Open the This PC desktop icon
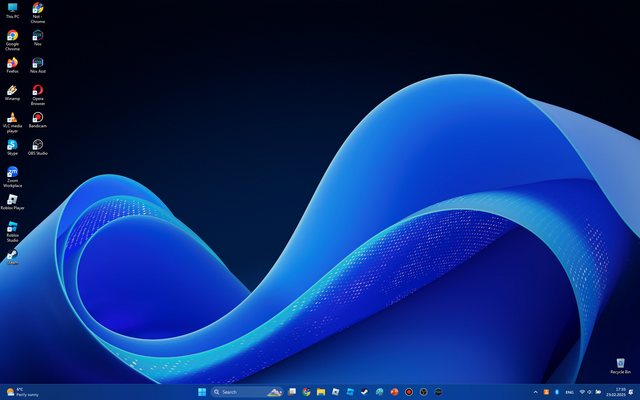Viewport: 640px width, 400px height. [12, 9]
